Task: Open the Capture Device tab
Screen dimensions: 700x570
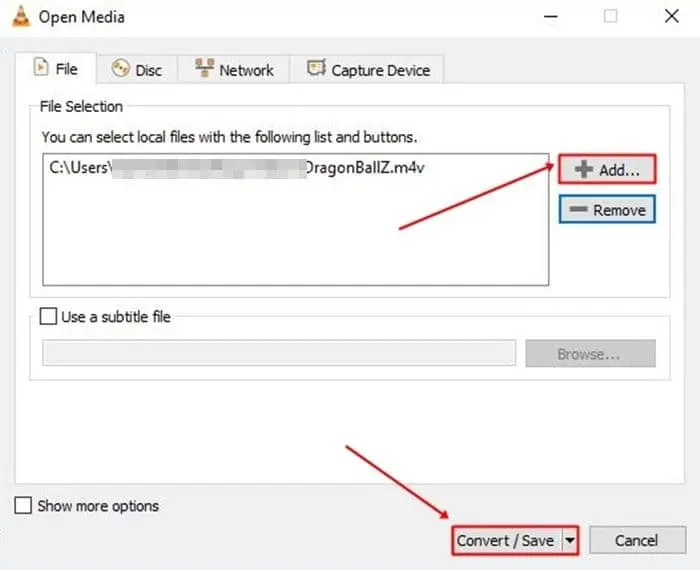Action: (368, 70)
